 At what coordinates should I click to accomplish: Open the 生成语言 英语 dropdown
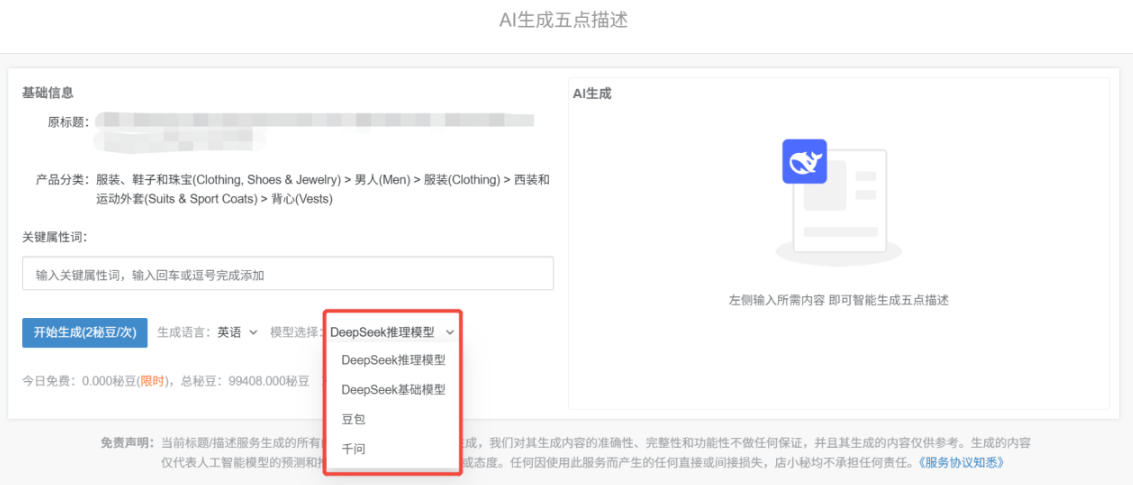[x=238, y=332]
